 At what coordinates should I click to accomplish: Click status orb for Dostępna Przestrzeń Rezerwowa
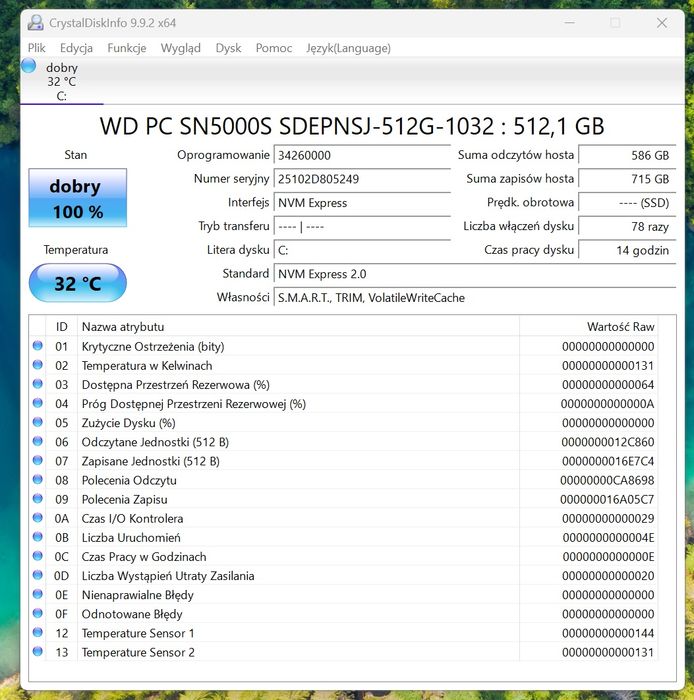[x=37, y=384]
